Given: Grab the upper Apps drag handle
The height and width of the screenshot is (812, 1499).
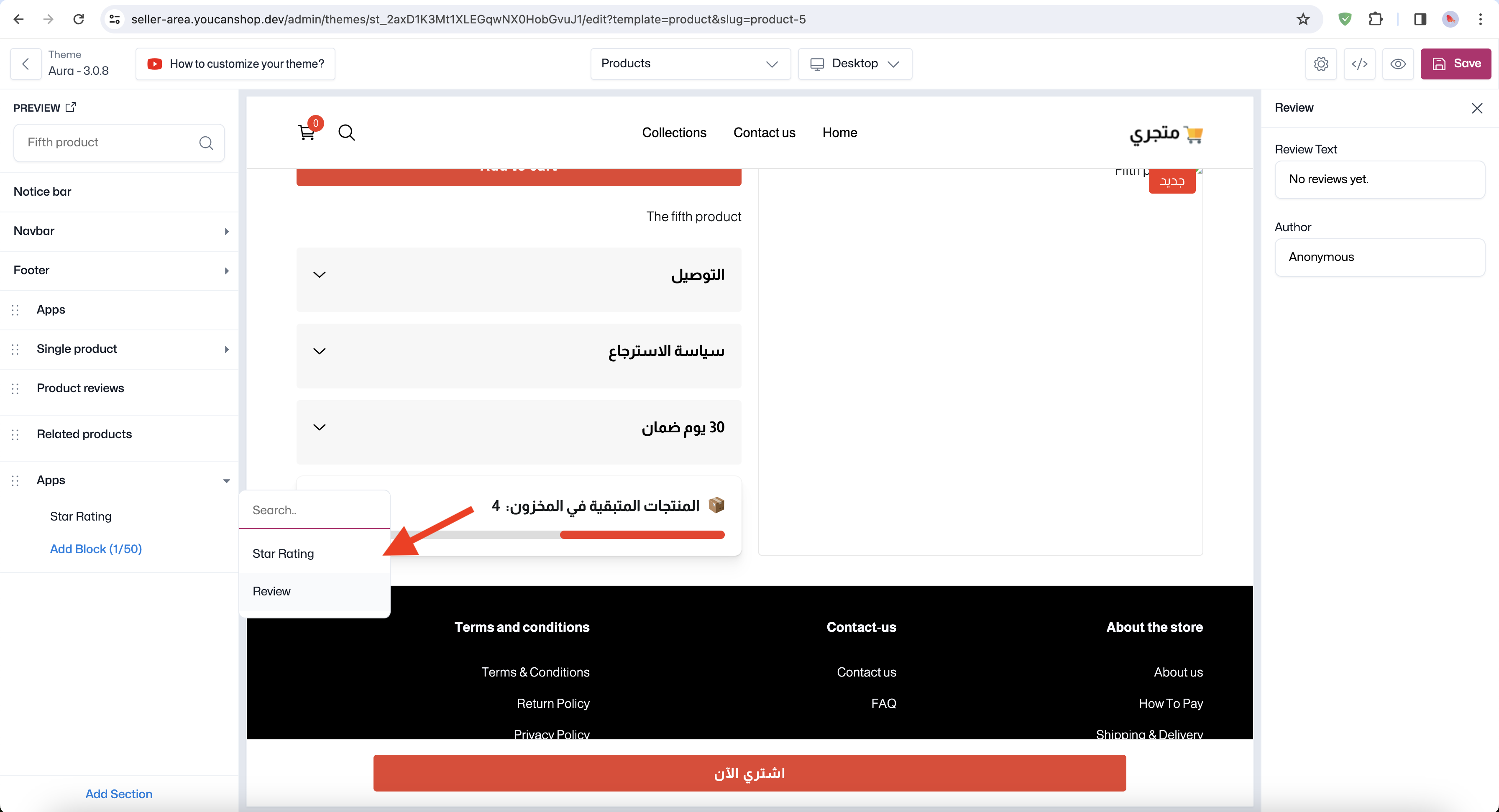Looking at the screenshot, I should point(16,310).
